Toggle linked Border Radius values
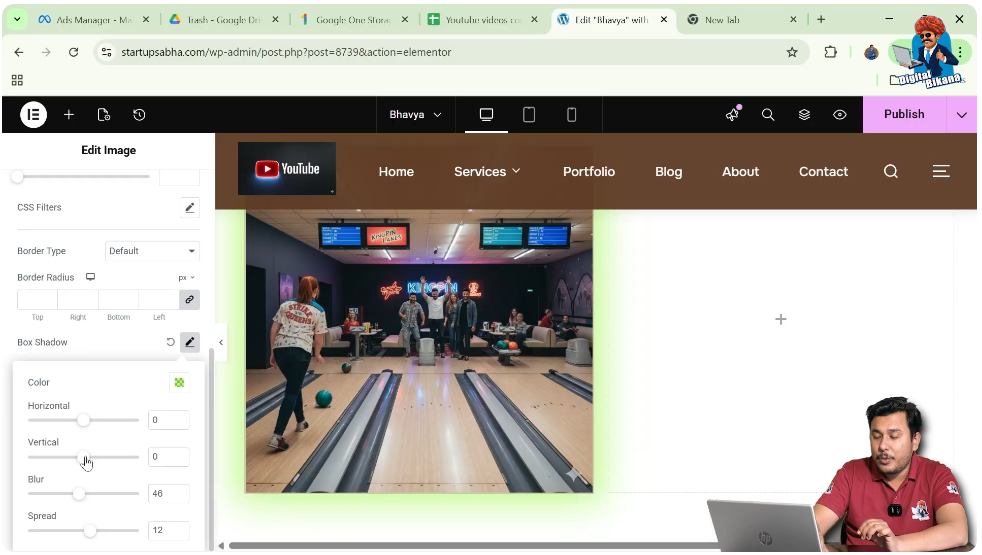982x555 pixels. [x=189, y=299]
